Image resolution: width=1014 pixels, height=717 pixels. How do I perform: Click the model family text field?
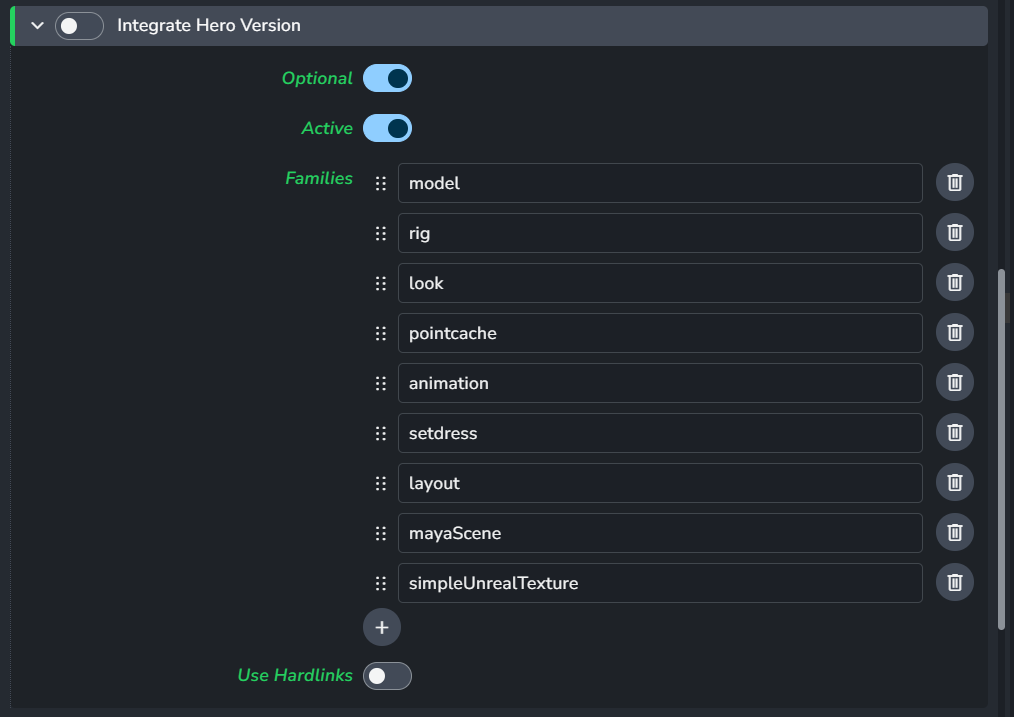659,183
